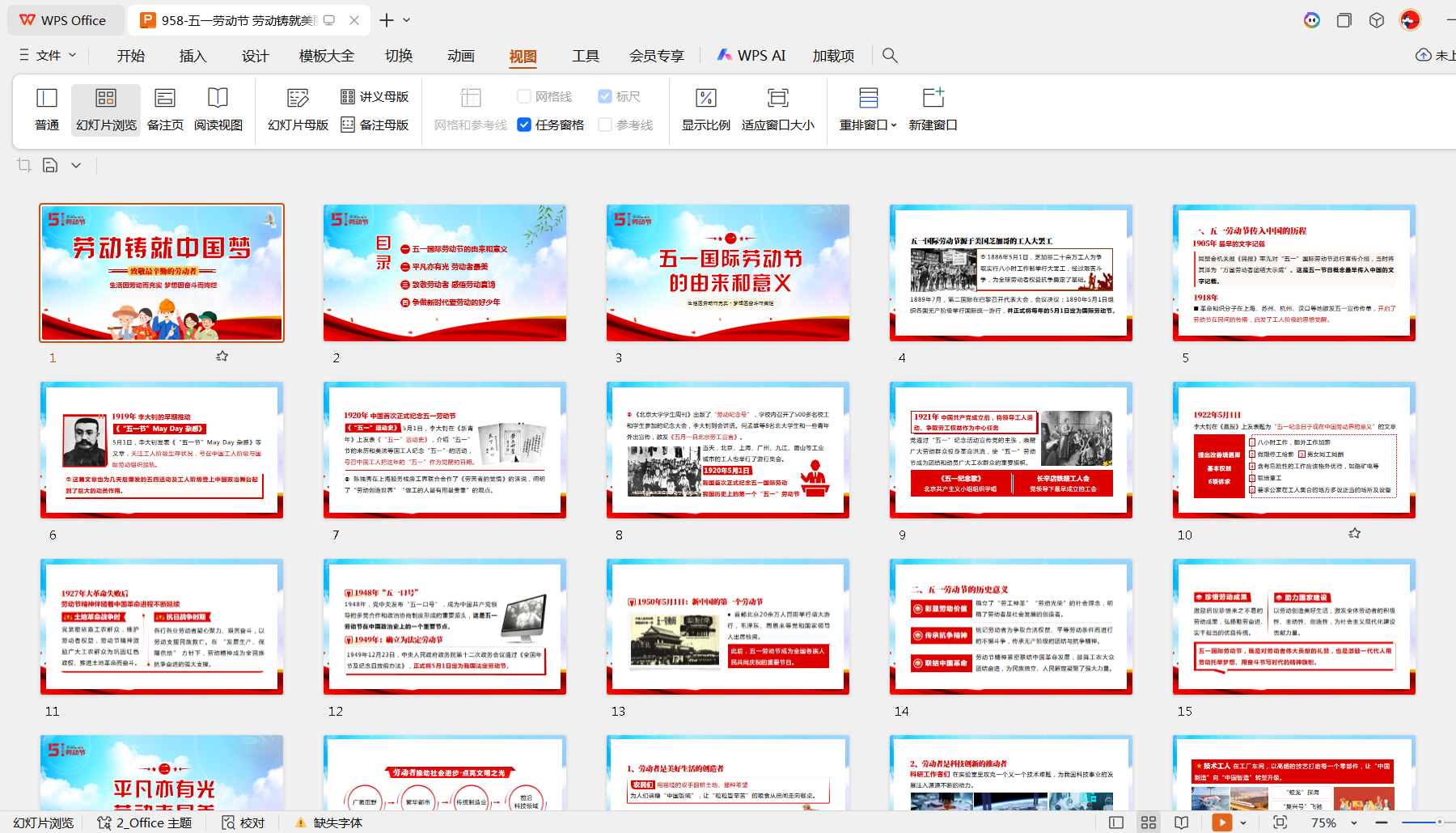The width and height of the screenshot is (1456, 833).
Task: Click 2_Office theme label in status bar
Action: click(x=145, y=822)
